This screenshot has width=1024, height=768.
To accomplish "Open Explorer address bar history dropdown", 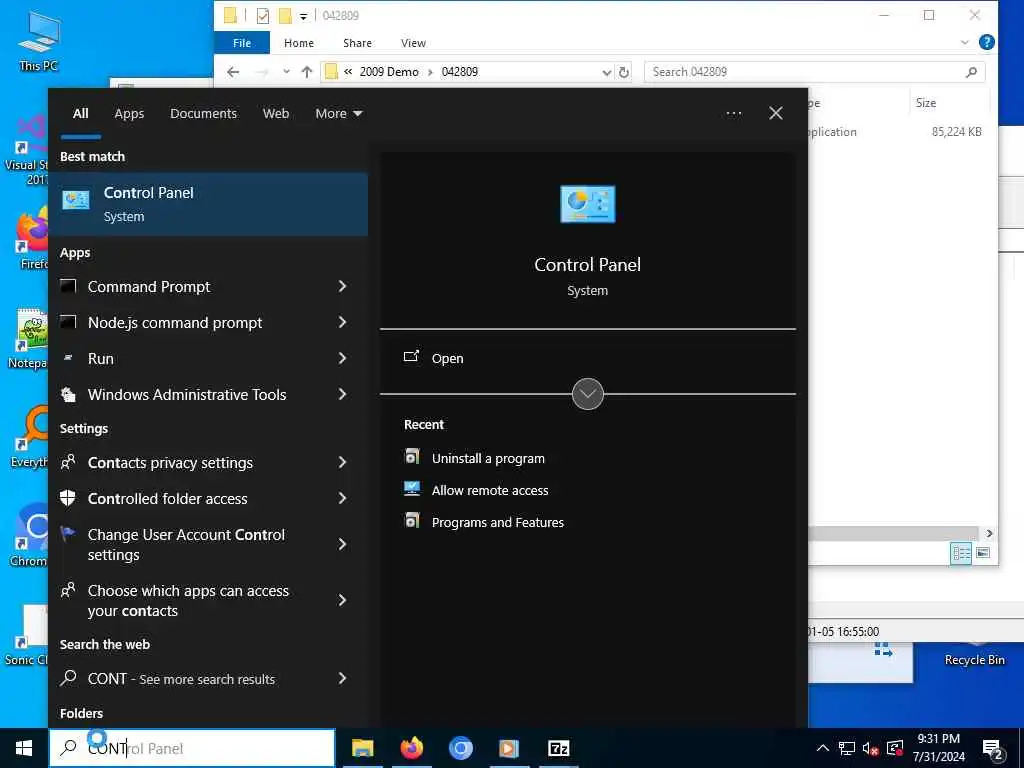I will click(607, 72).
